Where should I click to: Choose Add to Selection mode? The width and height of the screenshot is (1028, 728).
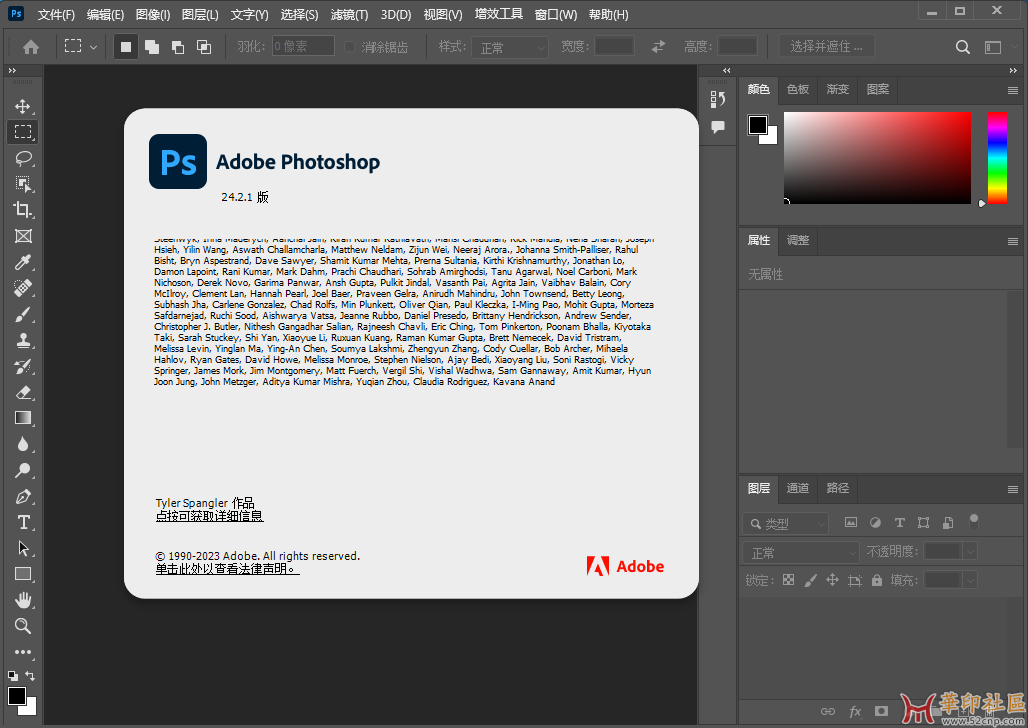[x=152, y=47]
